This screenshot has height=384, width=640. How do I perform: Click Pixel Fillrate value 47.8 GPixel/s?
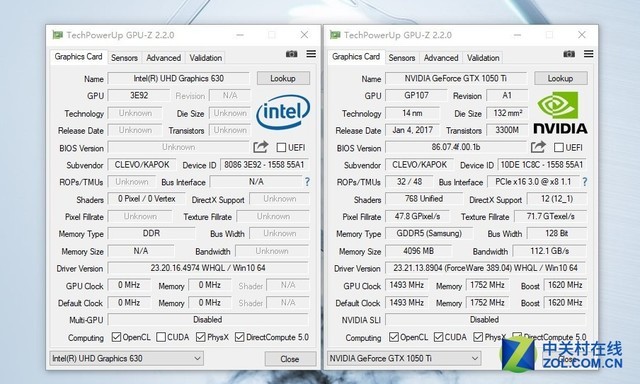pos(418,216)
